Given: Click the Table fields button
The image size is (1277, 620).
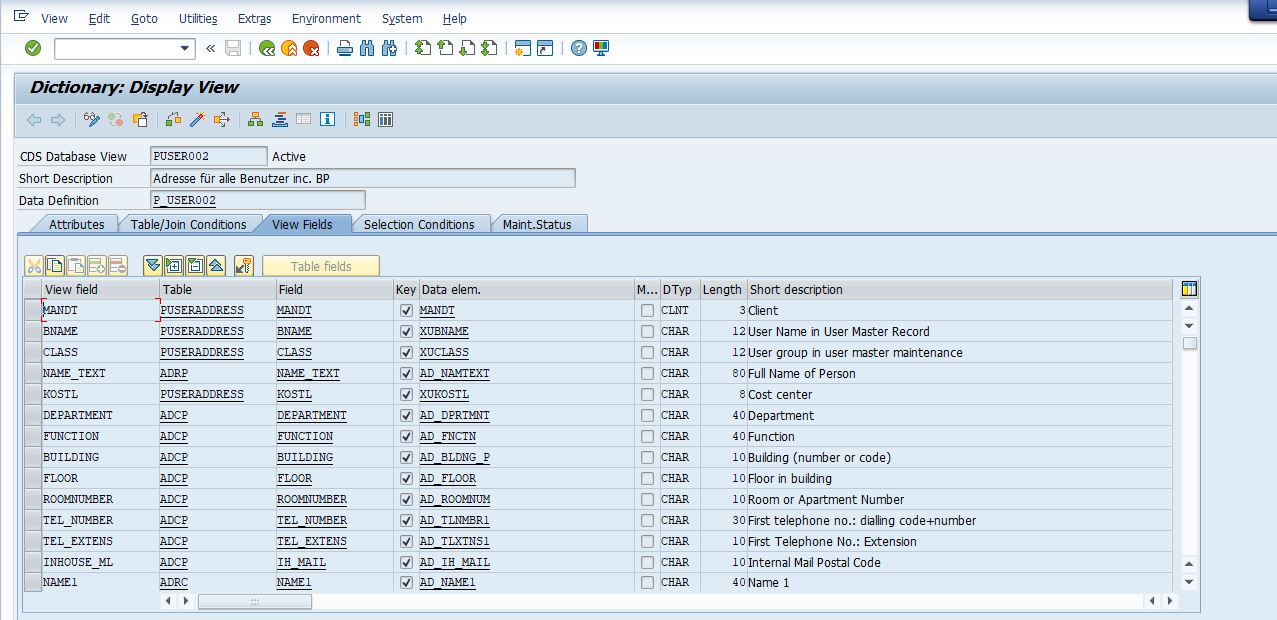Looking at the screenshot, I should click(x=321, y=266).
